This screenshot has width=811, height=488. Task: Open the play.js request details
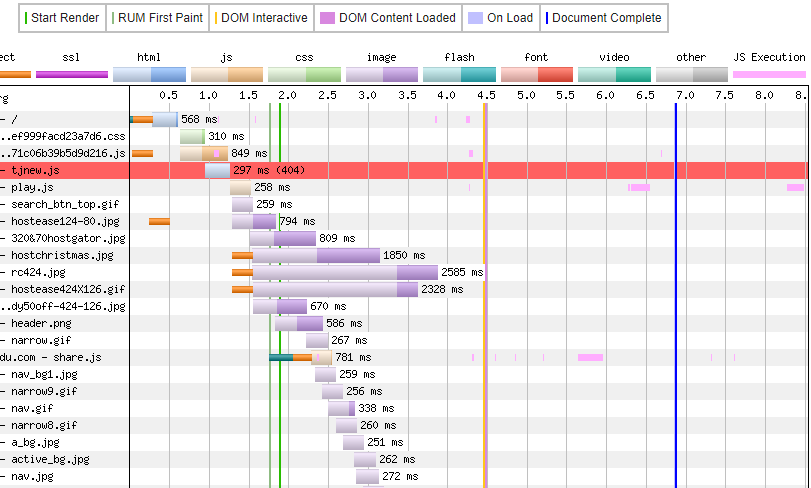33,187
